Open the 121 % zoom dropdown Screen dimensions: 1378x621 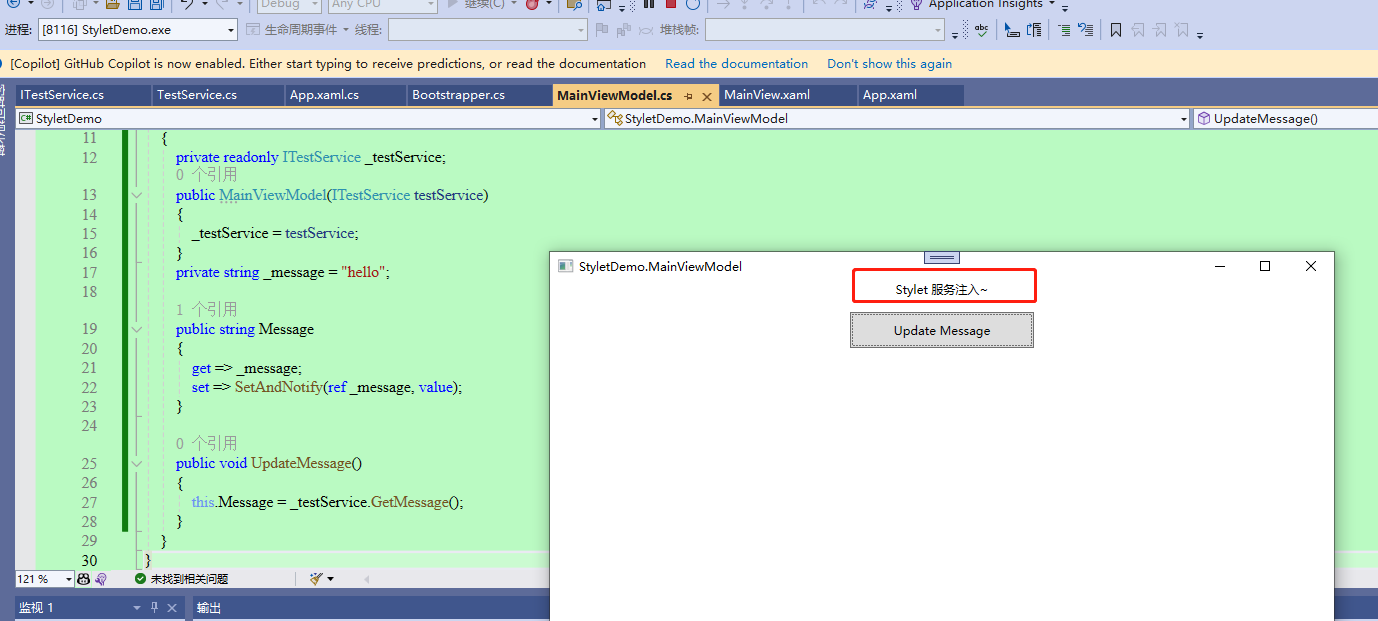69,579
